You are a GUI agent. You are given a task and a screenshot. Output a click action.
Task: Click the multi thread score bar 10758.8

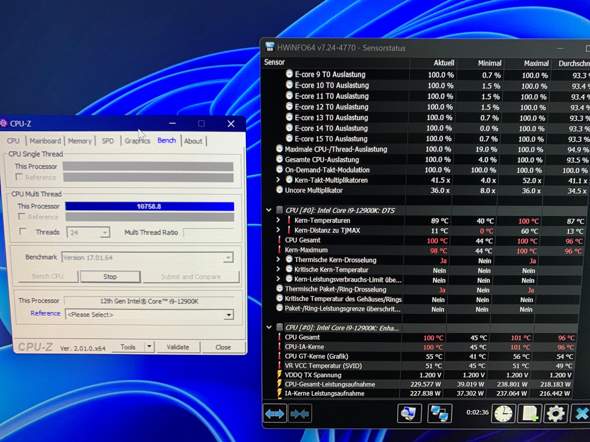(149, 206)
